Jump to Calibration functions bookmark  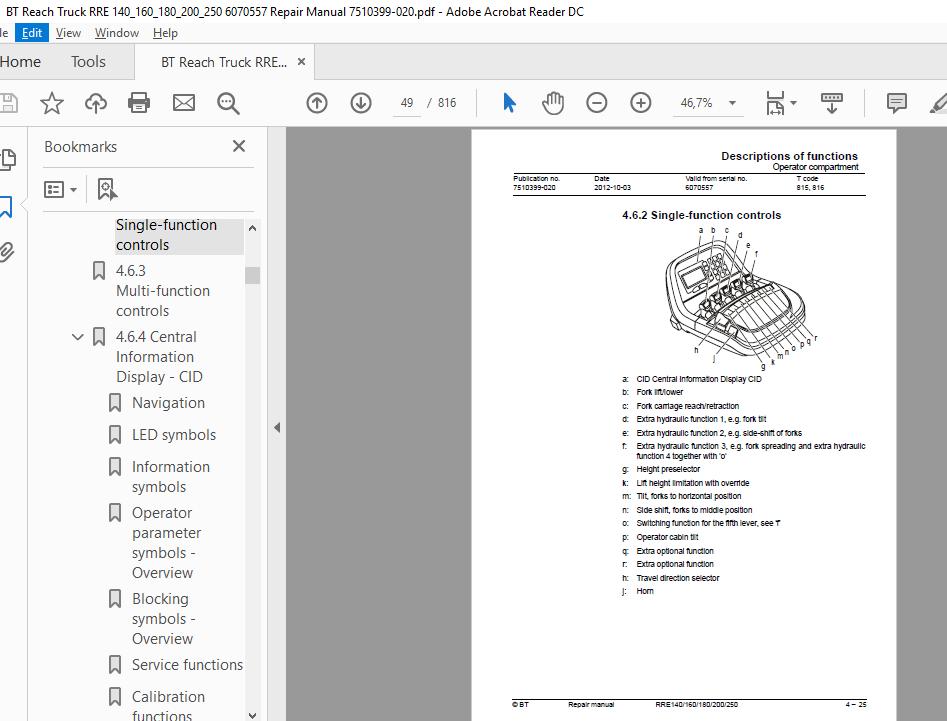(x=168, y=705)
